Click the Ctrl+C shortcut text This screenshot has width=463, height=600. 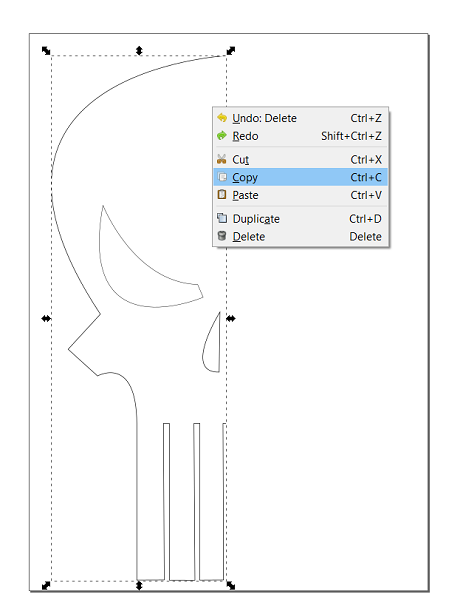tap(366, 178)
